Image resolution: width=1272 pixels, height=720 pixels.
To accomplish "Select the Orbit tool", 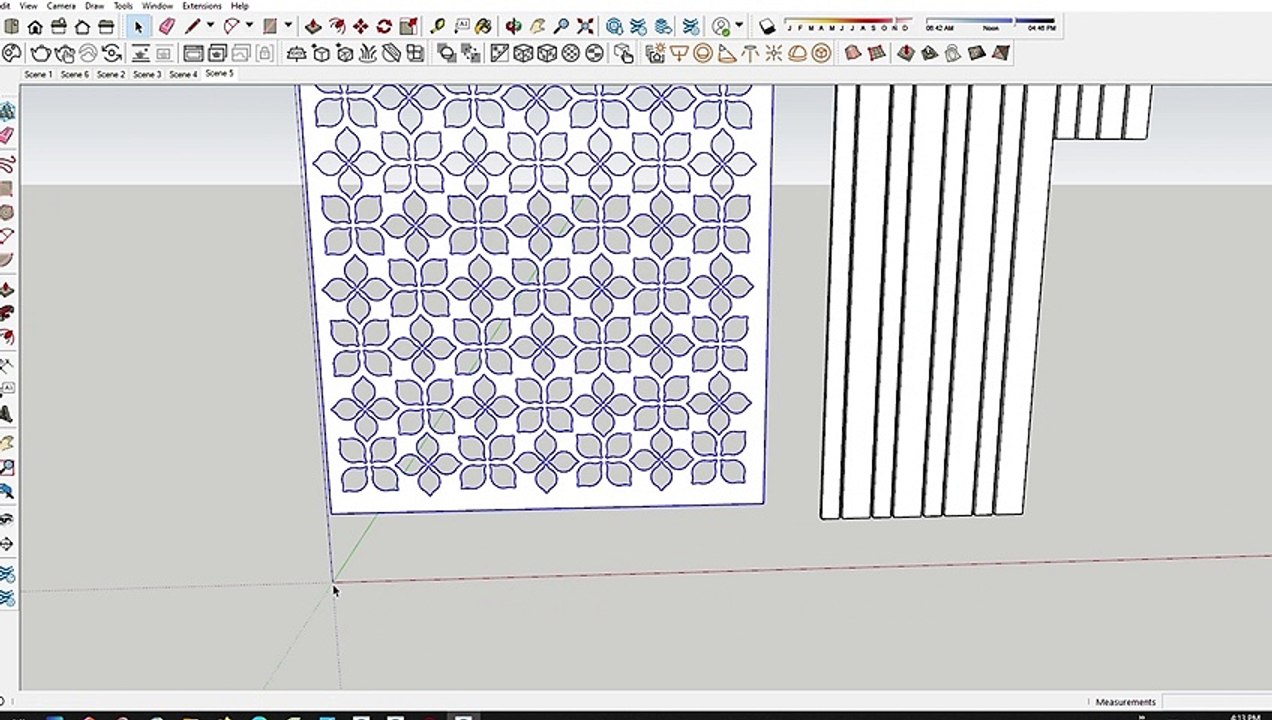I will pyautogui.click(x=512, y=27).
